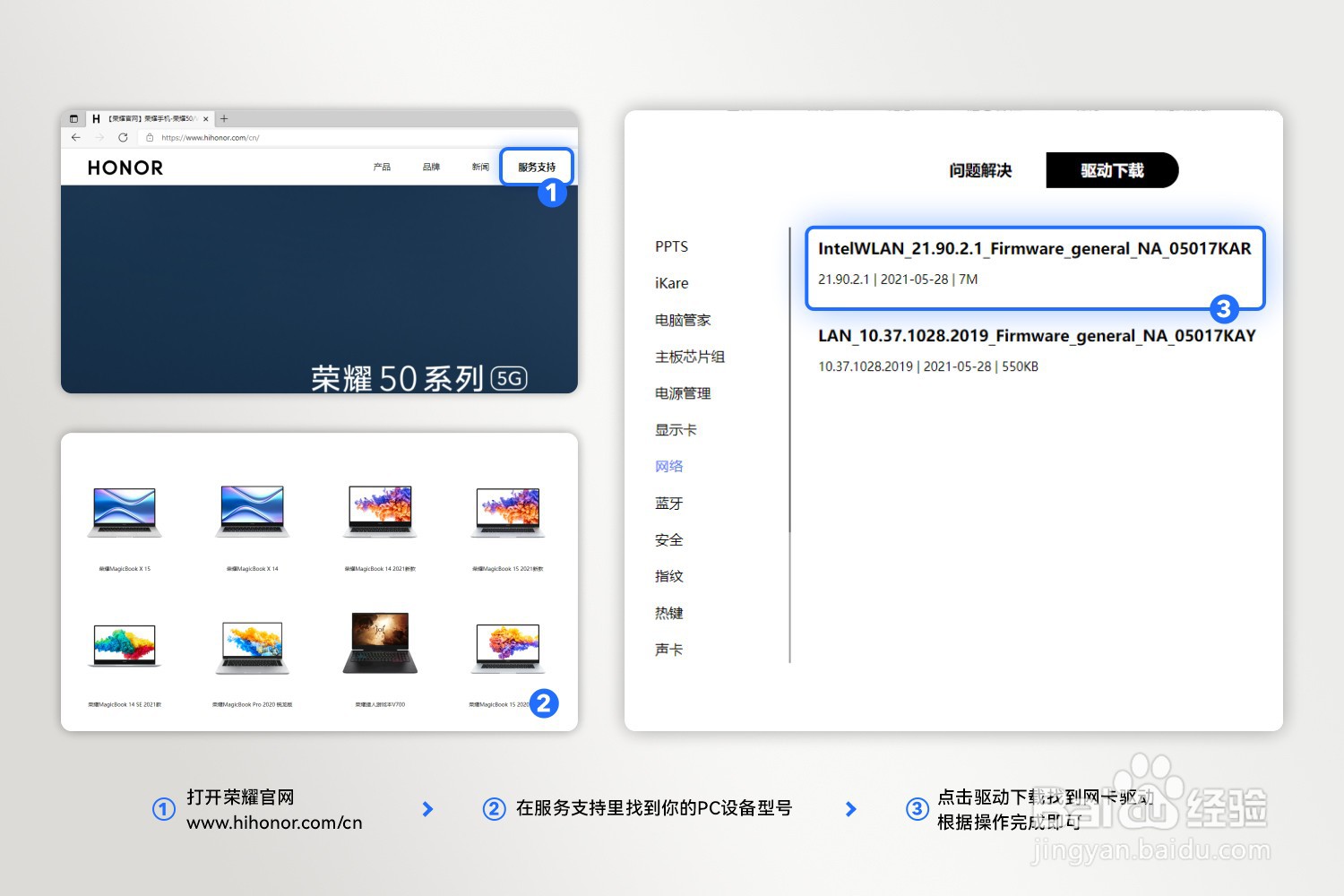Click the 21.90.2.1 | 2021-05-28 | 7M details

pos(898,280)
